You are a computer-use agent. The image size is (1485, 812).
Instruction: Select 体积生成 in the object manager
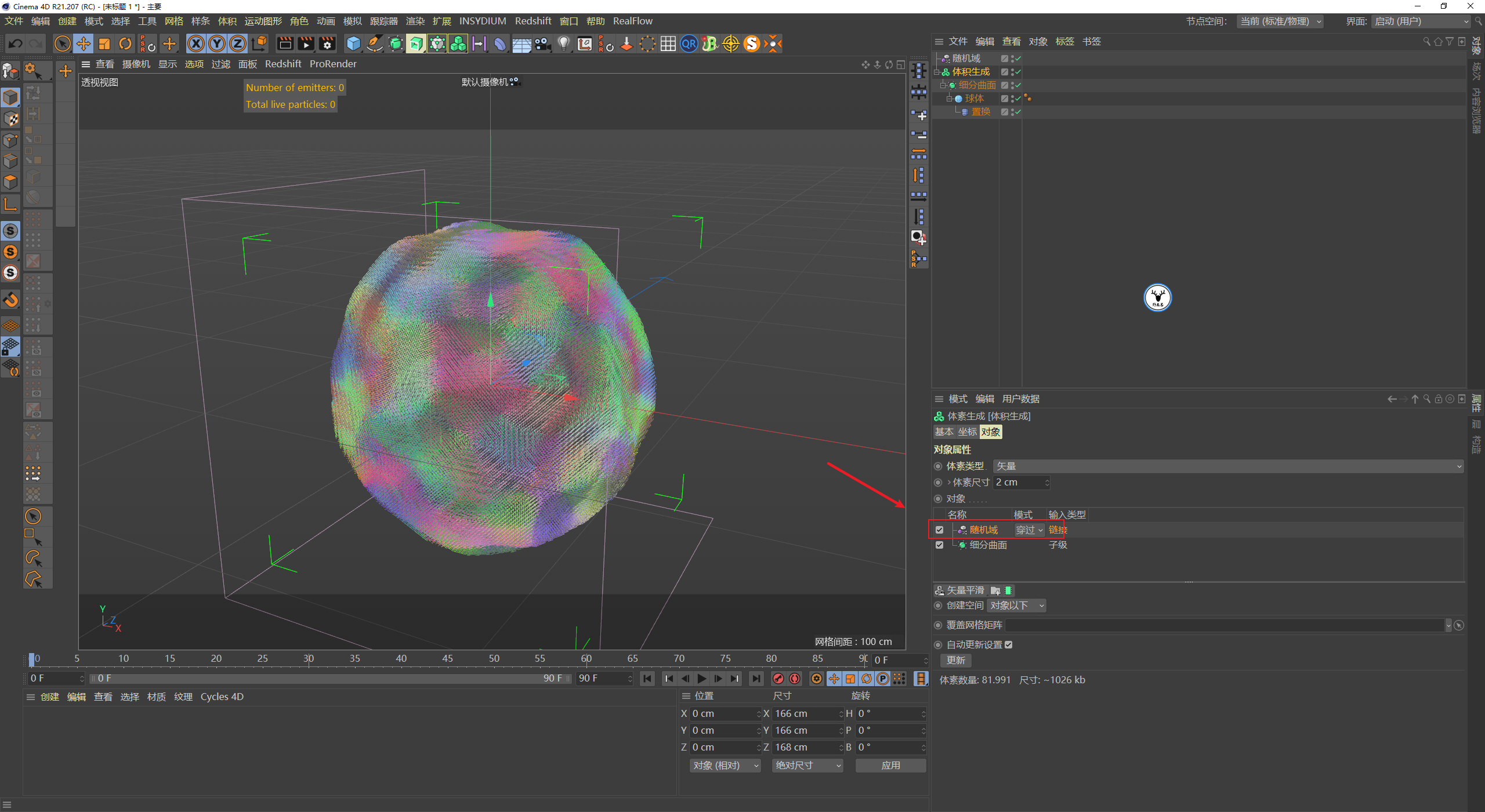971,72
